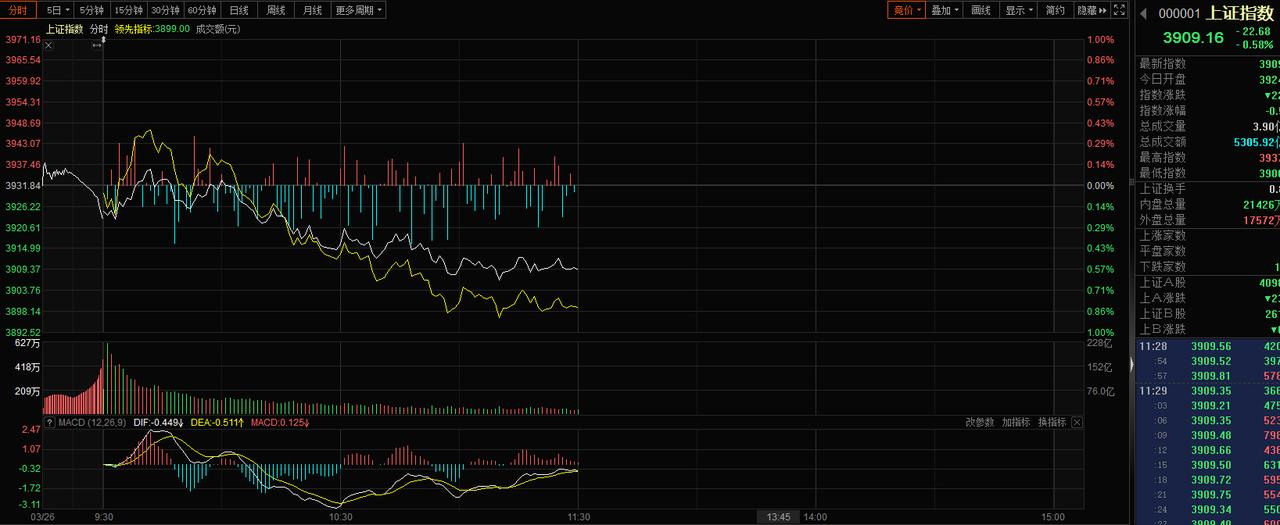Viewport: 1280px width, 525px height.
Task: Switch to the 60分钟 chart period
Action: point(202,10)
